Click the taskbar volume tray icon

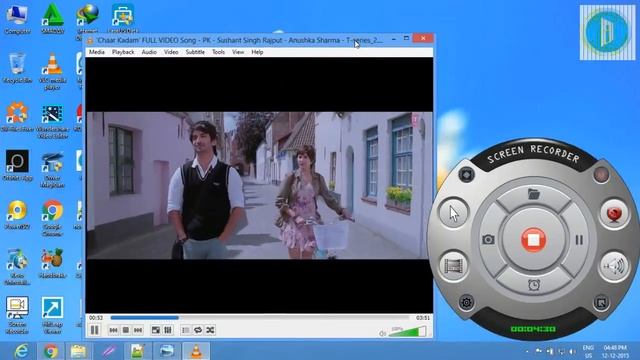tap(572, 351)
